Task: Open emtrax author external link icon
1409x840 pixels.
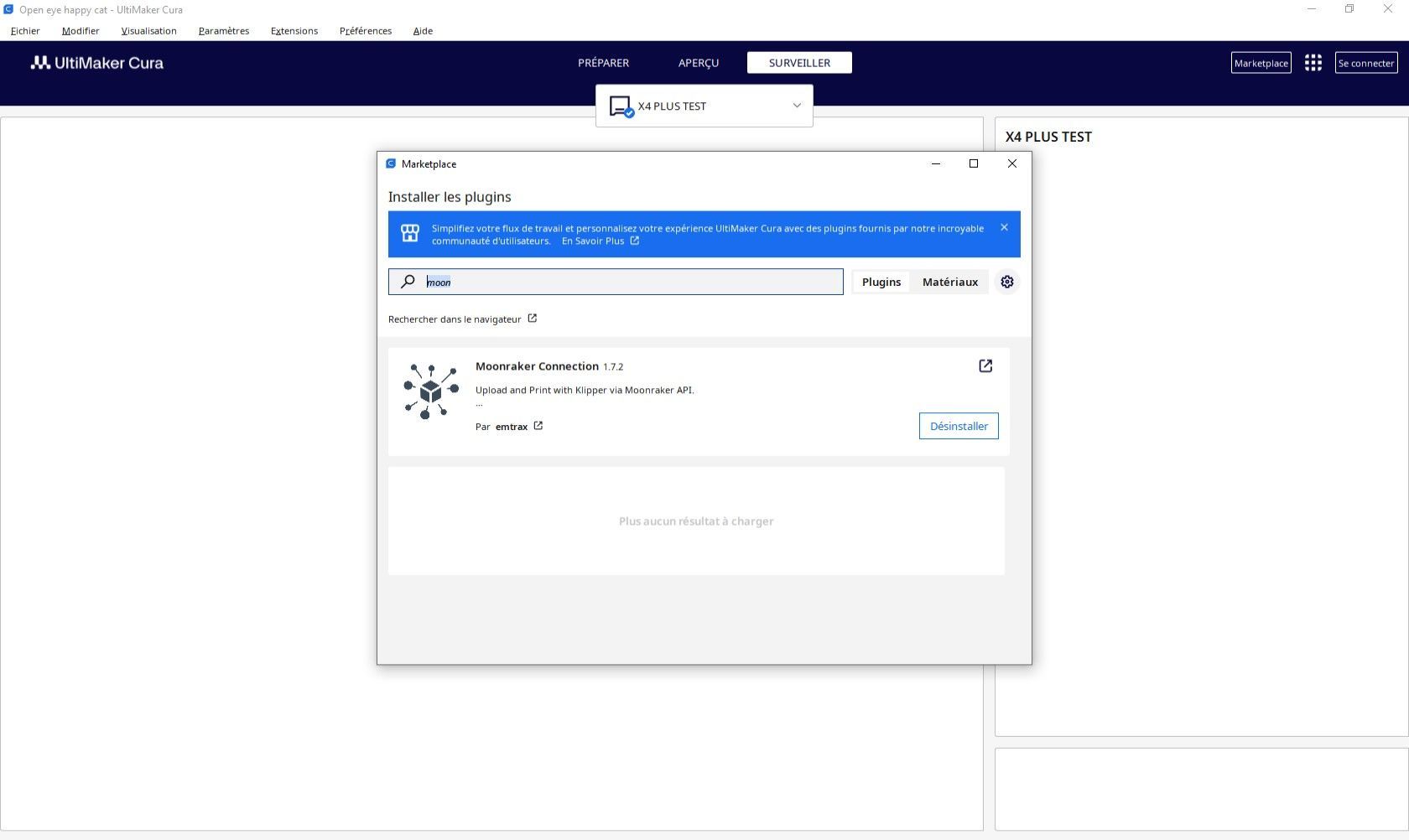Action: point(538,426)
